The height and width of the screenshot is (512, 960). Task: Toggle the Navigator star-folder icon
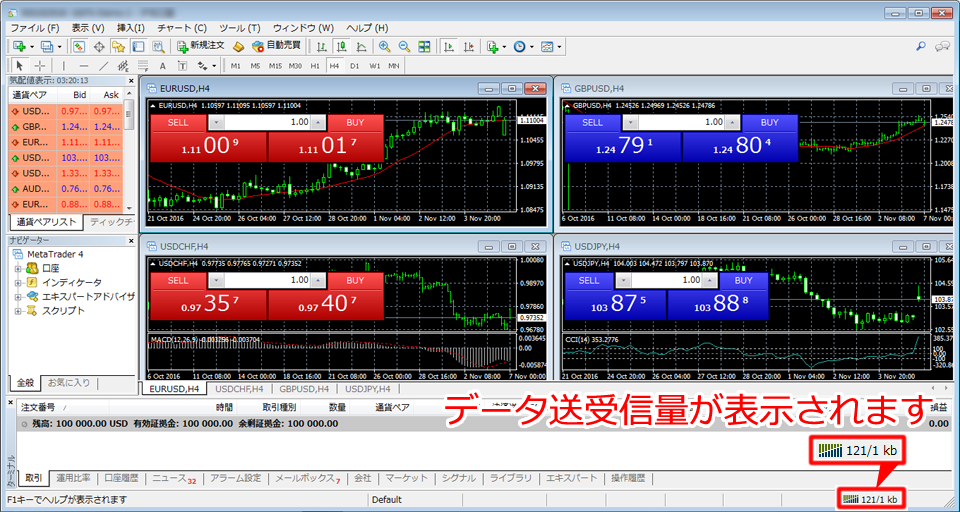click(118, 46)
